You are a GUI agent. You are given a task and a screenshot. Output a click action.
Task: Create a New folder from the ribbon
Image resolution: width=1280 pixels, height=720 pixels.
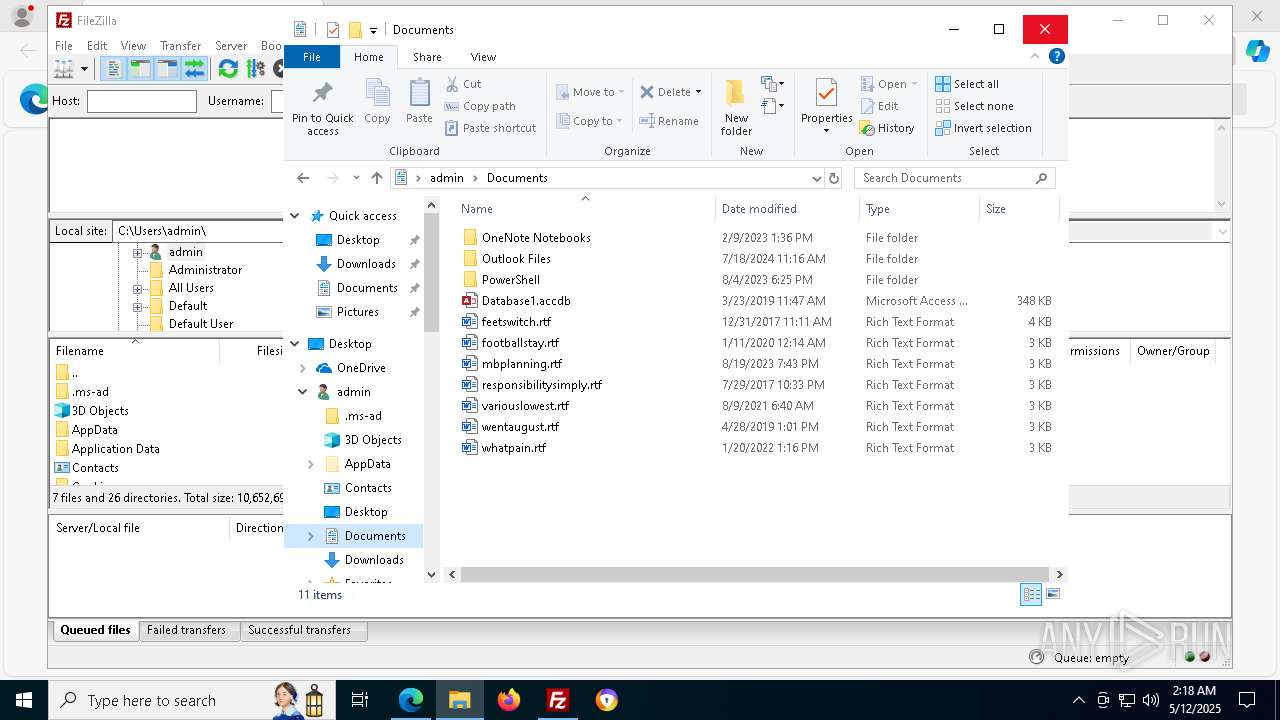[736, 108]
